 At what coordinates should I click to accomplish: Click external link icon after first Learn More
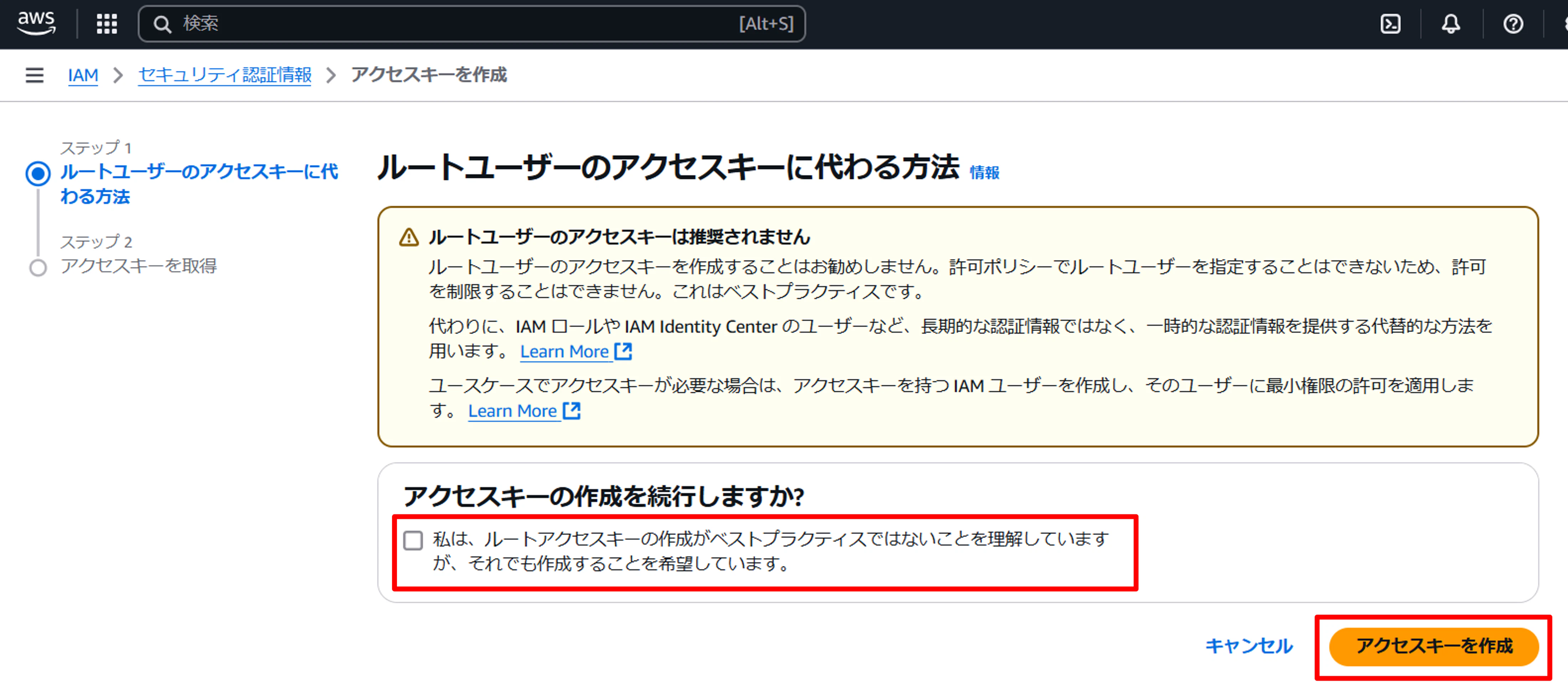pos(623,351)
